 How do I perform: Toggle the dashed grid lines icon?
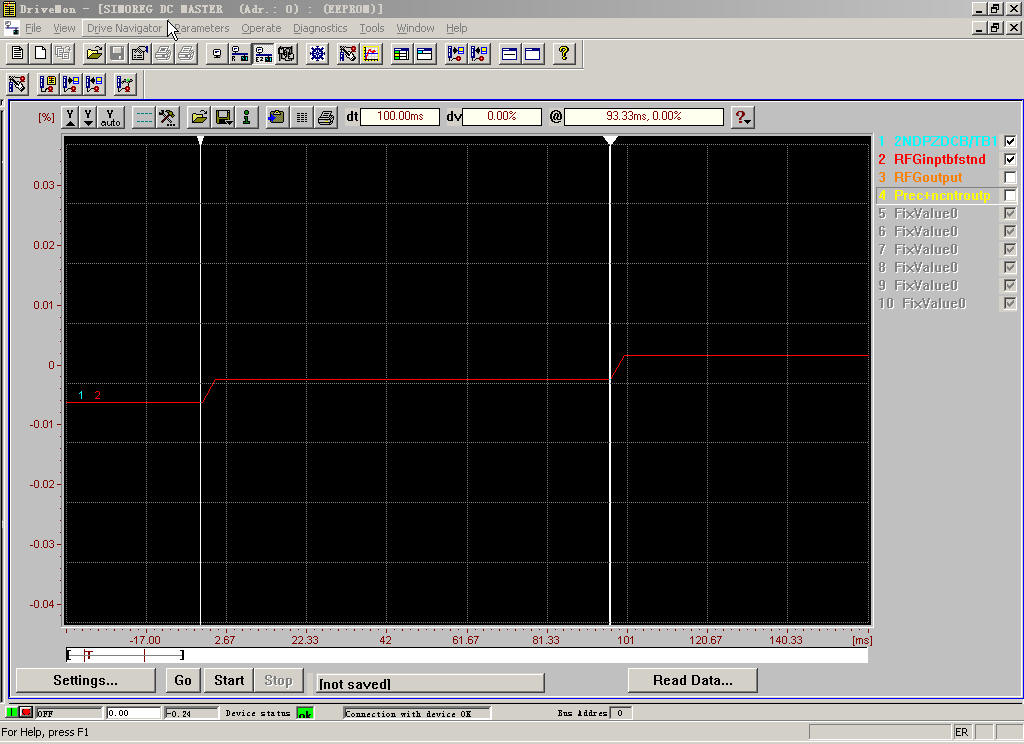click(144, 118)
